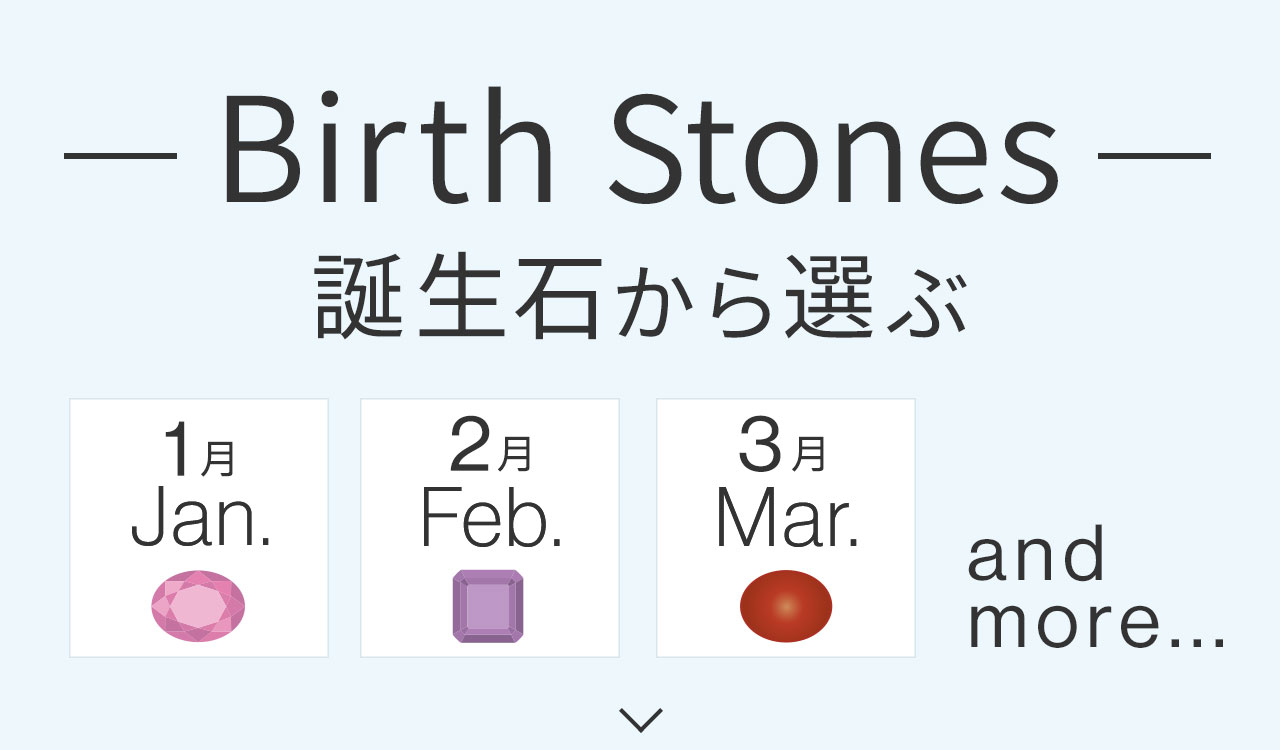Click the pink oval January gemstone
This screenshot has width=1280, height=750.
198,606
